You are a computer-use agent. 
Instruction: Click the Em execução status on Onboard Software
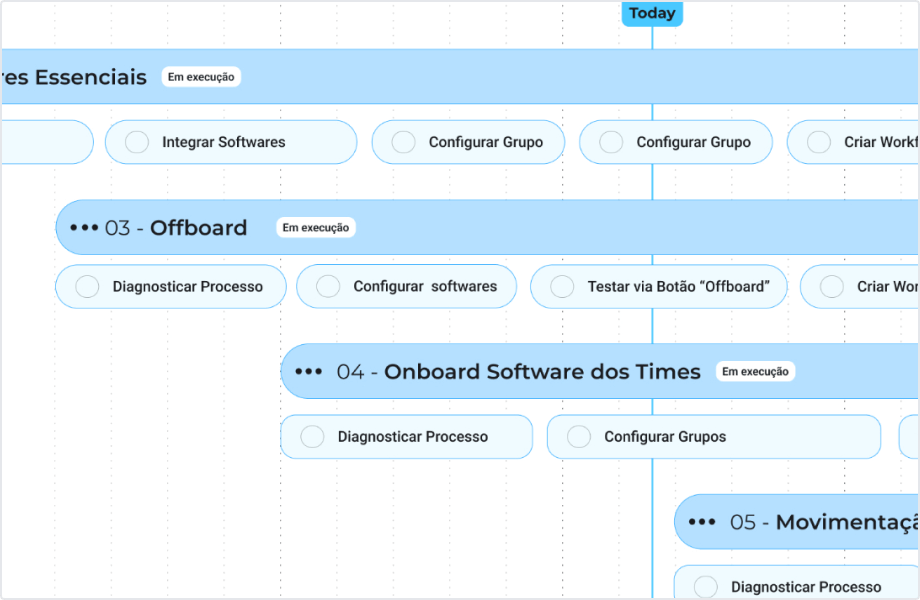755,372
